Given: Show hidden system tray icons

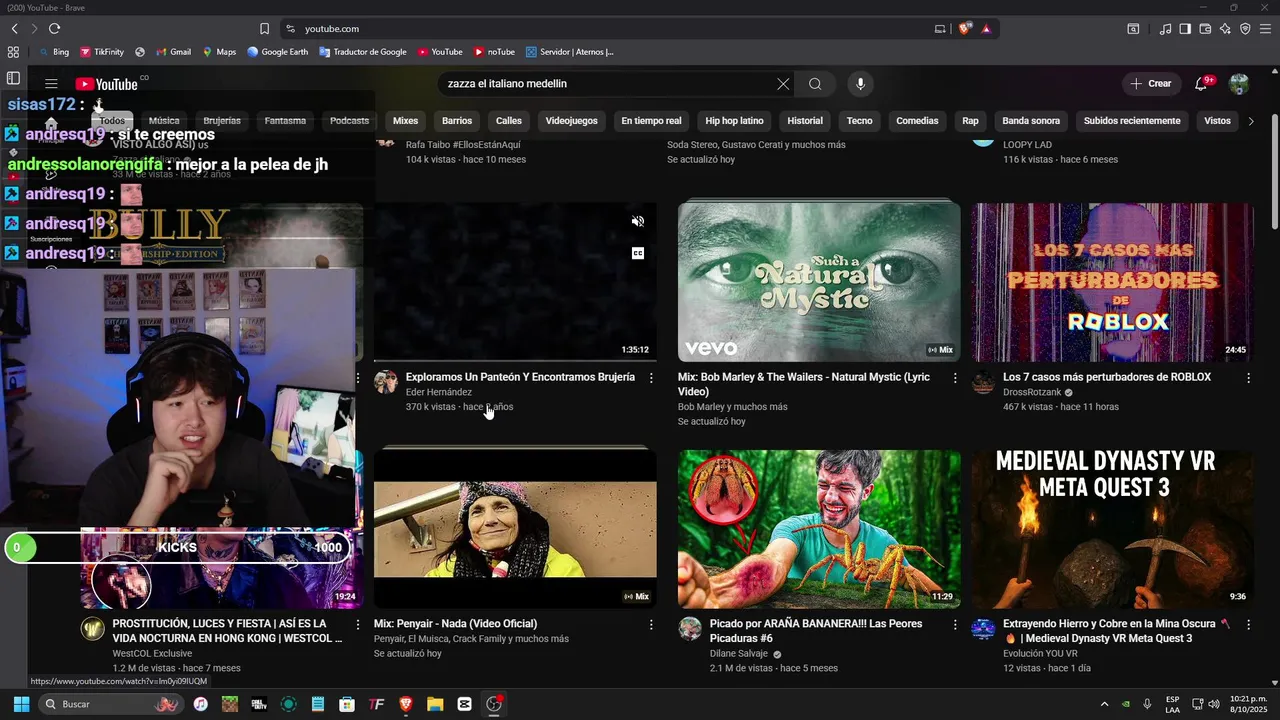Looking at the screenshot, I should click(1104, 704).
